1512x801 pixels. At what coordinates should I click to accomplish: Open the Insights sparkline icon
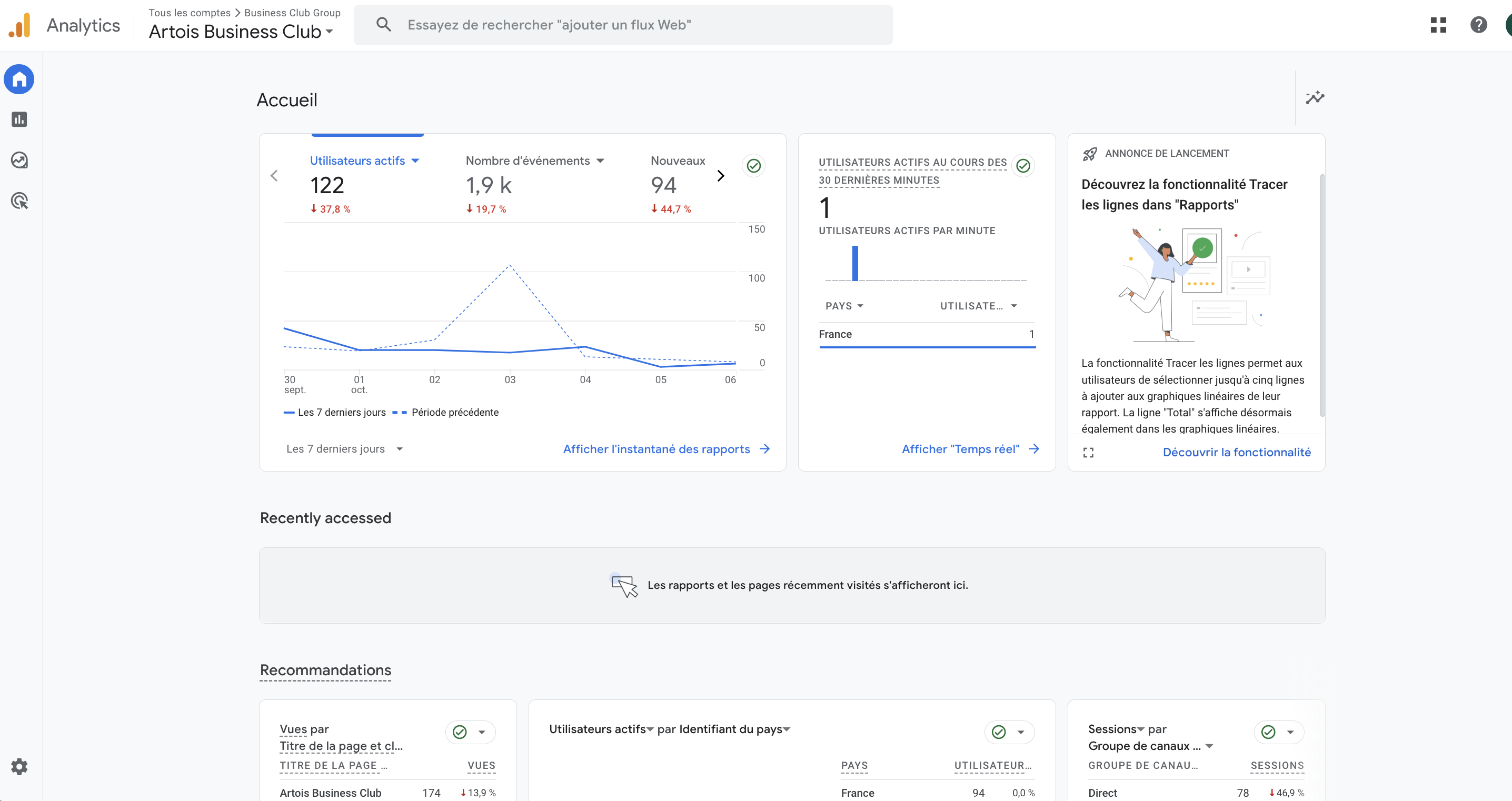click(x=1315, y=97)
